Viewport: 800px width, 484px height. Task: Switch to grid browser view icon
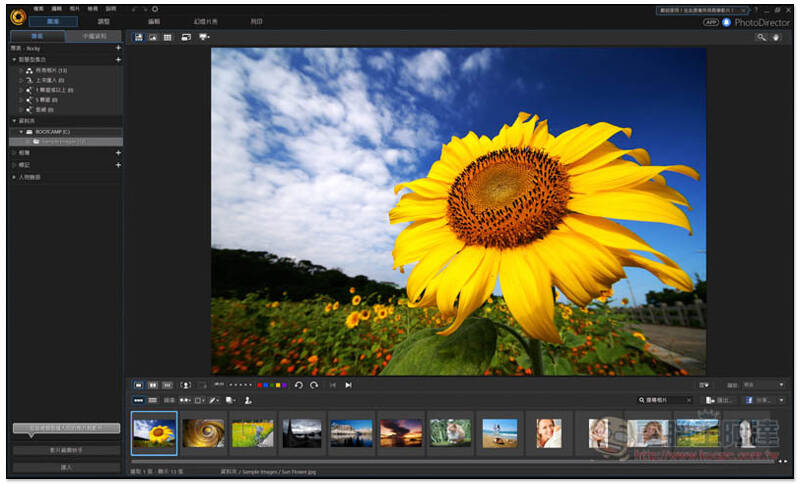(167, 37)
